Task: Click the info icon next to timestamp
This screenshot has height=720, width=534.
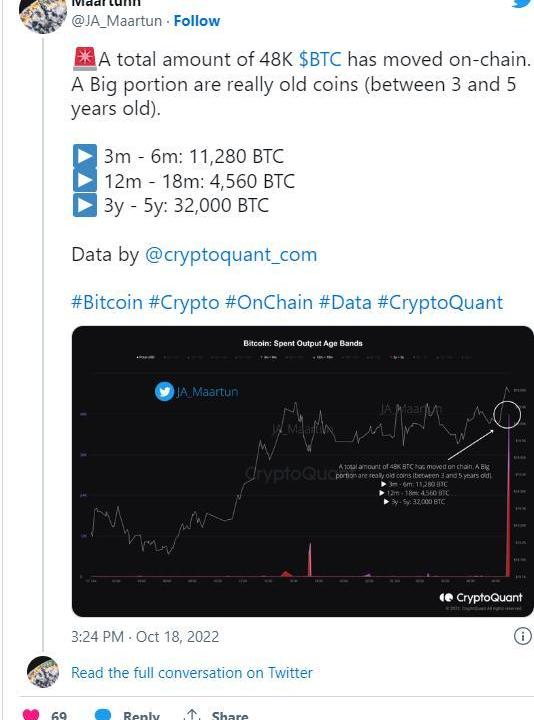Action: coord(523,636)
